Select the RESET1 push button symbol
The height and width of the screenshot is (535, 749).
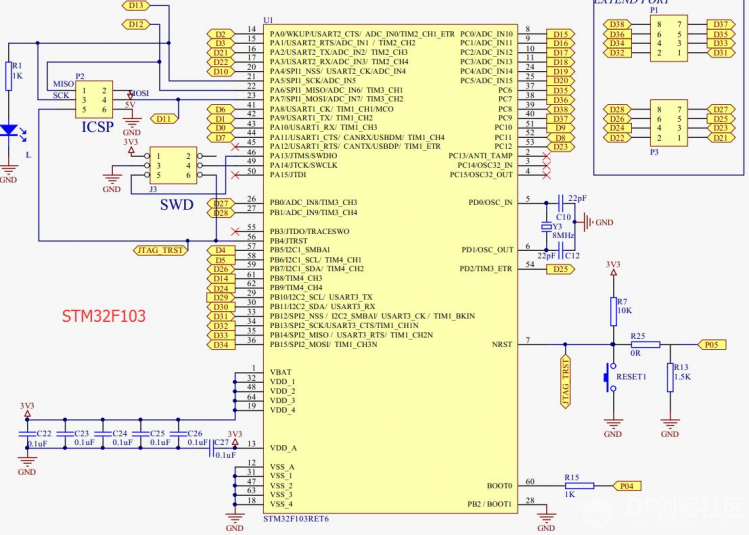click(x=610, y=377)
